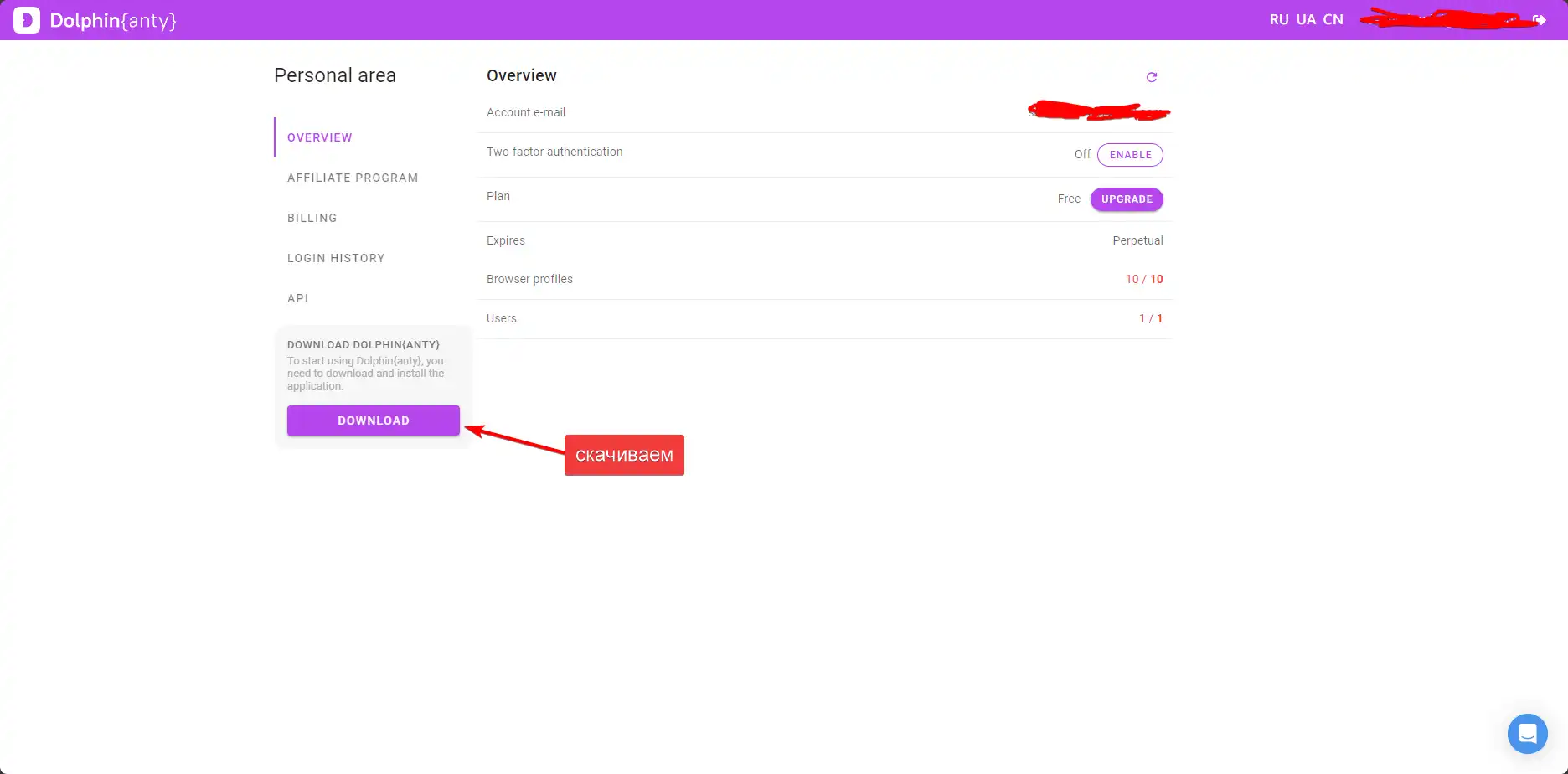Click the 'Personal area' heading

coord(335,75)
